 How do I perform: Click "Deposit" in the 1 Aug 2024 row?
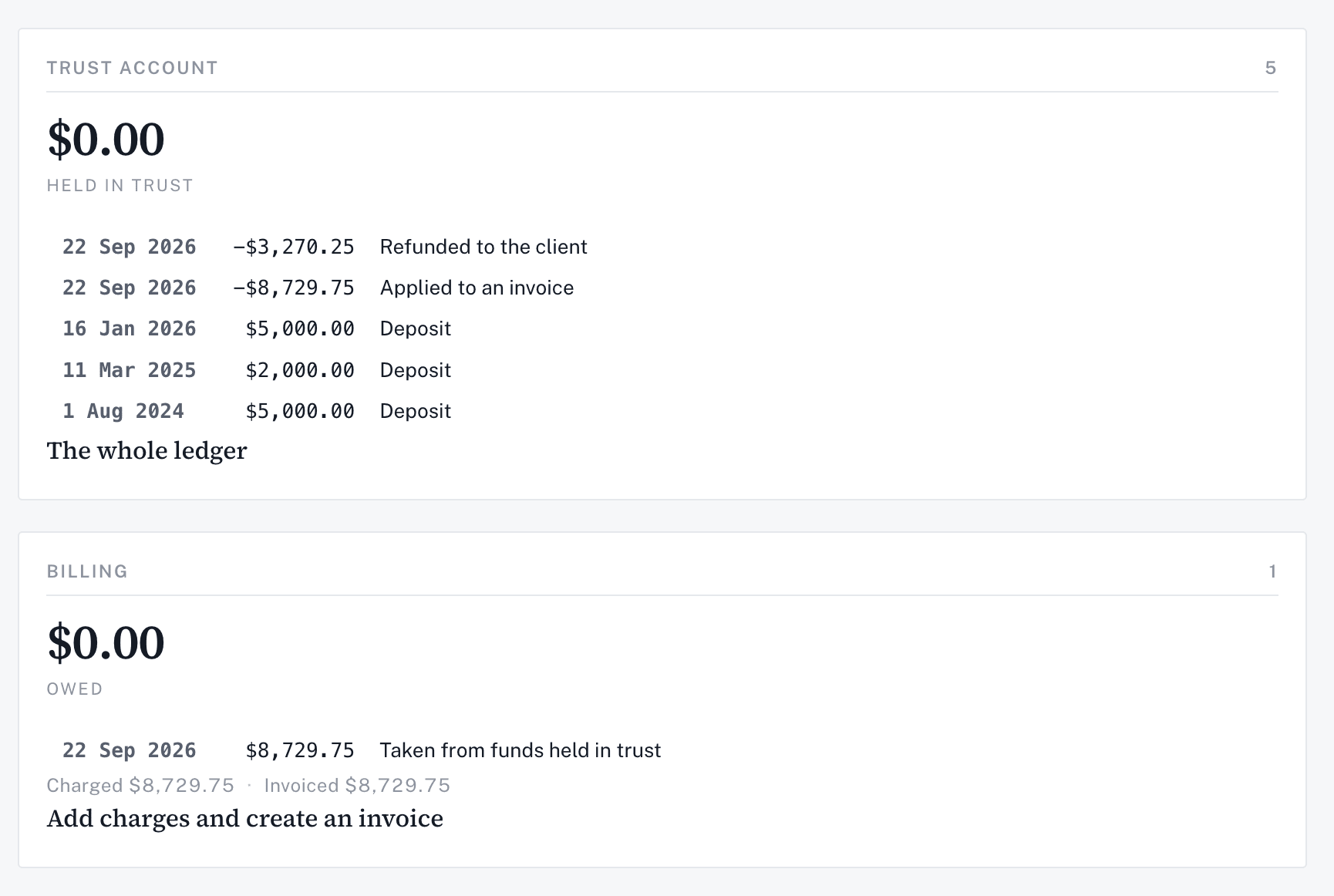tap(416, 411)
